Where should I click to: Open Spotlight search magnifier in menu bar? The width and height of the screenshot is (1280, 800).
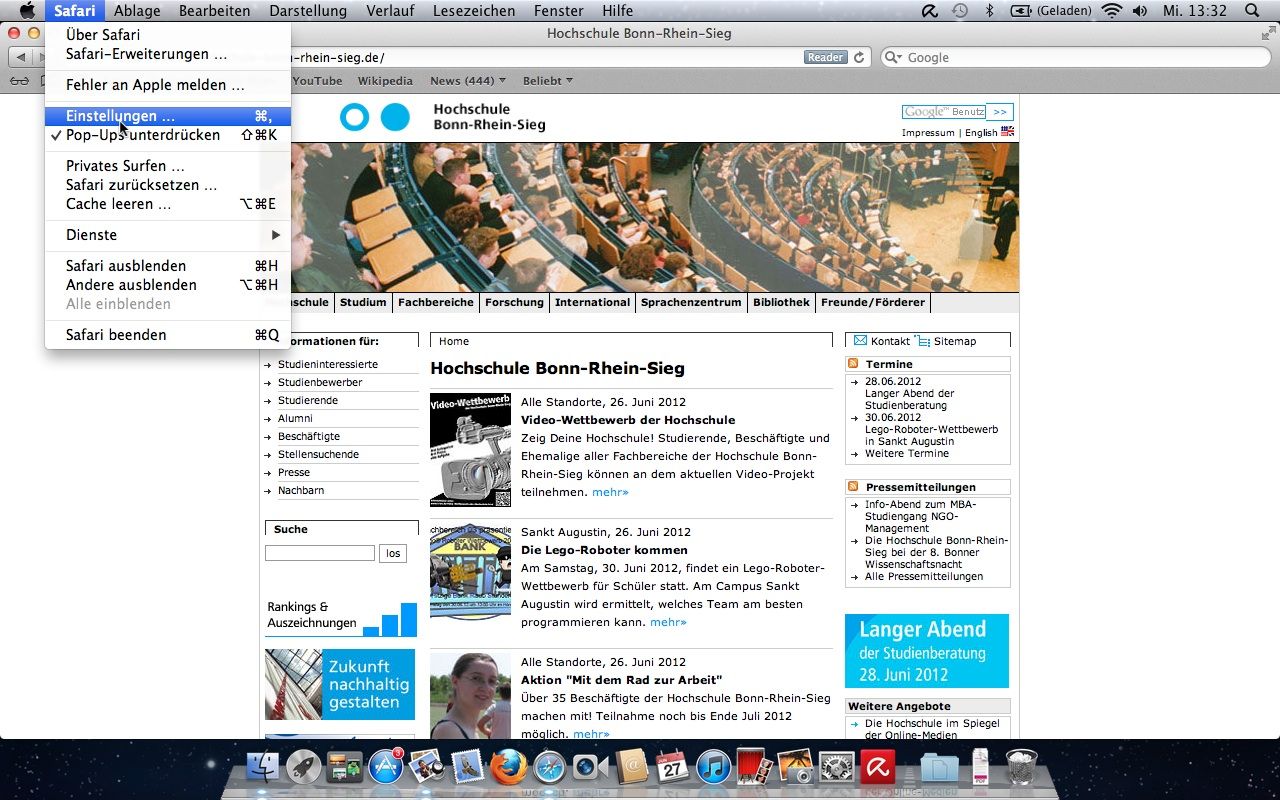[x=1252, y=11]
